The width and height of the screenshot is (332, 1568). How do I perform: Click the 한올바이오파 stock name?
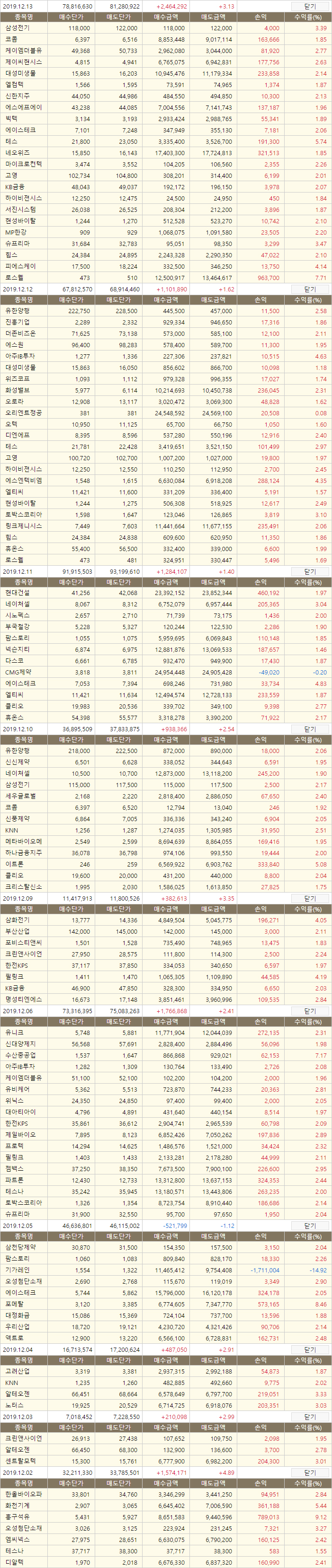tap(24, 1494)
